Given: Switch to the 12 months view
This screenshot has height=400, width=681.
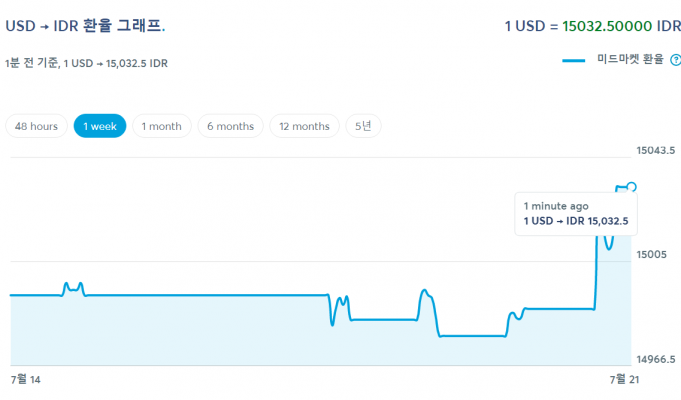Looking at the screenshot, I should coord(304,126).
